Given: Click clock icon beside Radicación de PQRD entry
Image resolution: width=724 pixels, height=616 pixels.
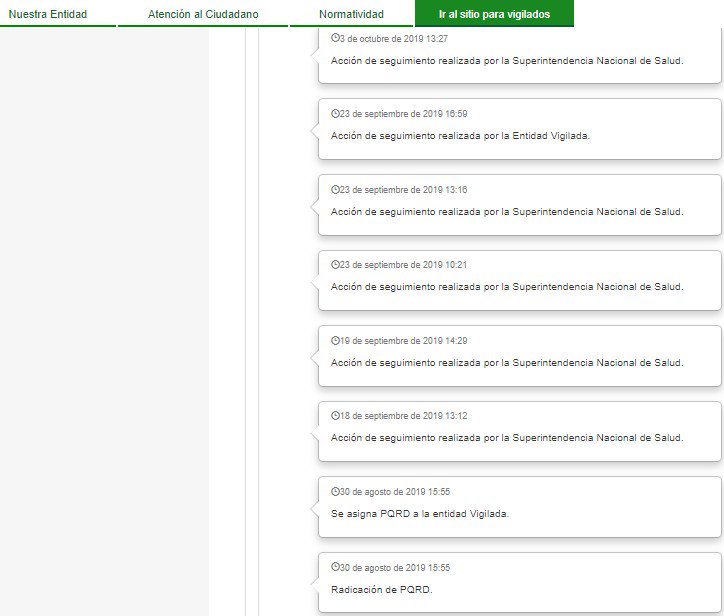Looking at the screenshot, I should [335, 567].
